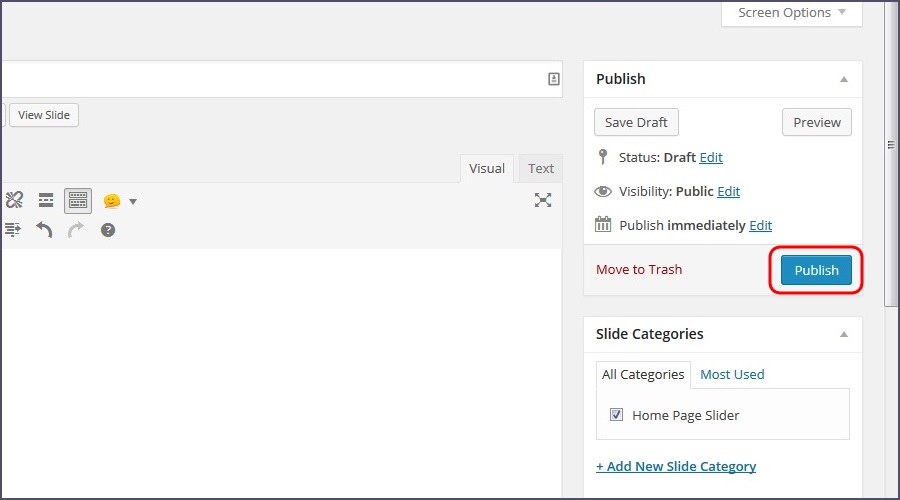Switch to the Text editor tab
Image resolution: width=900 pixels, height=500 pixels.
[x=541, y=168]
